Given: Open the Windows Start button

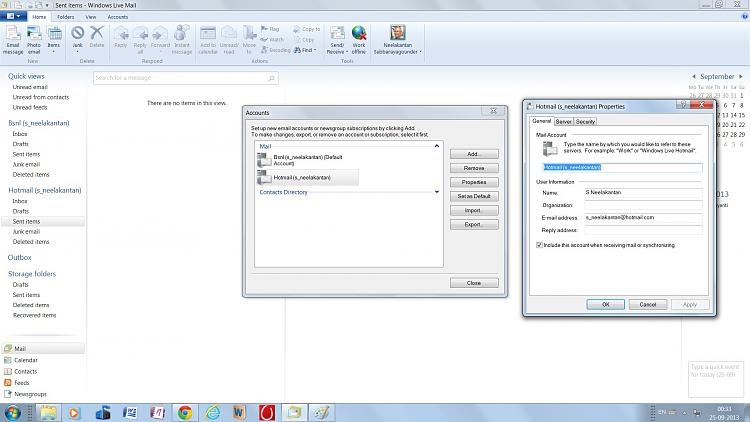Looking at the screenshot, I should coord(12,412).
